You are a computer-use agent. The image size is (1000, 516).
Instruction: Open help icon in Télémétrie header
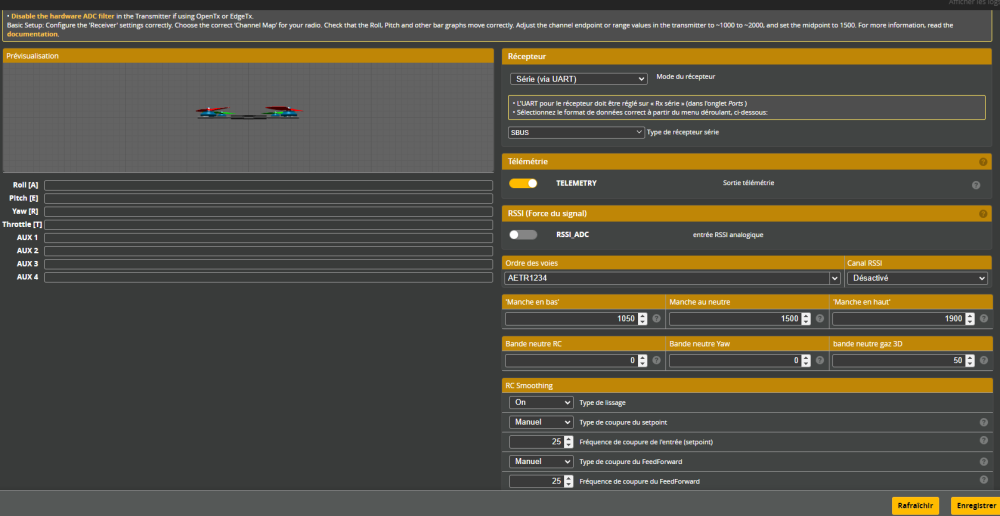982,161
